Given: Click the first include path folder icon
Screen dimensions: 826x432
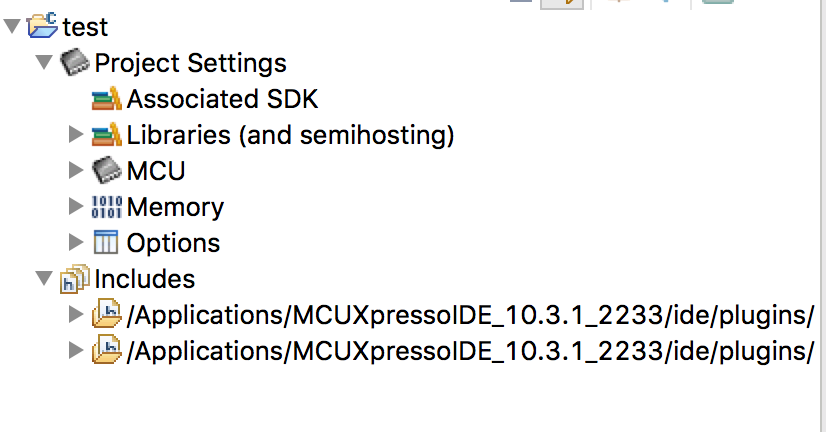Looking at the screenshot, I should tap(107, 315).
